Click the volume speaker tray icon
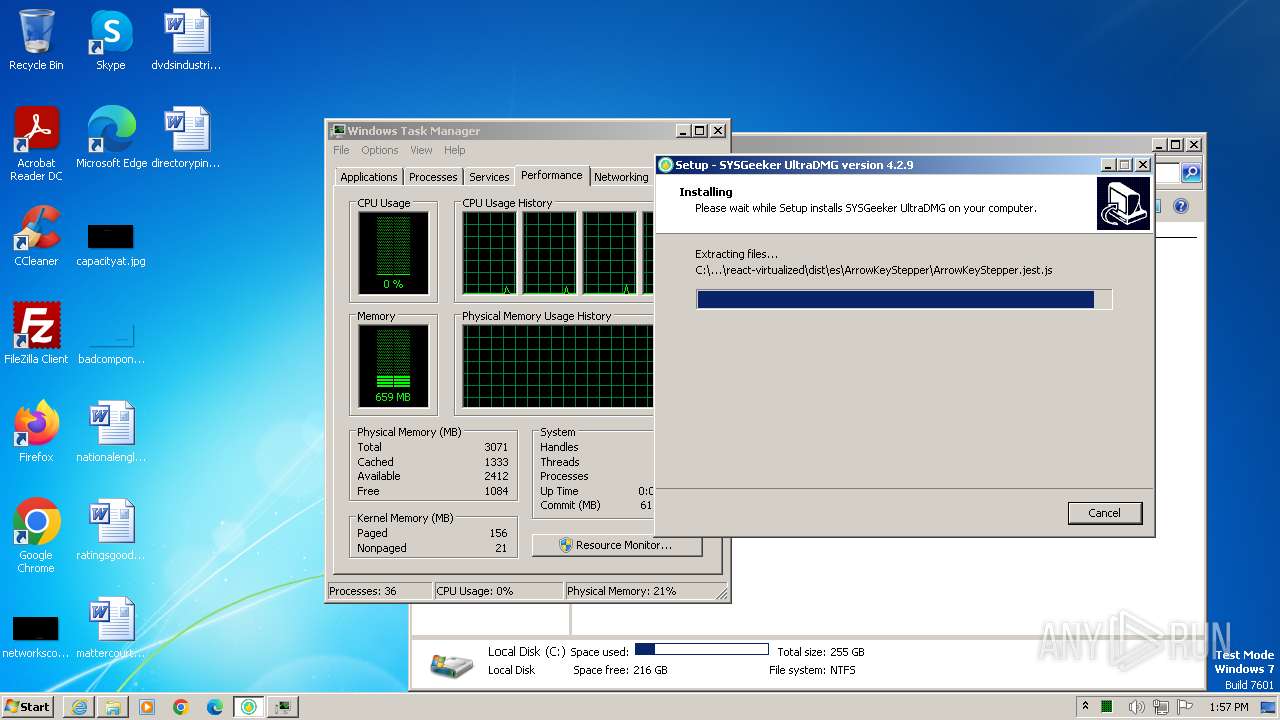Image resolution: width=1280 pixels, height=720 pixels. click(1135, 707)
